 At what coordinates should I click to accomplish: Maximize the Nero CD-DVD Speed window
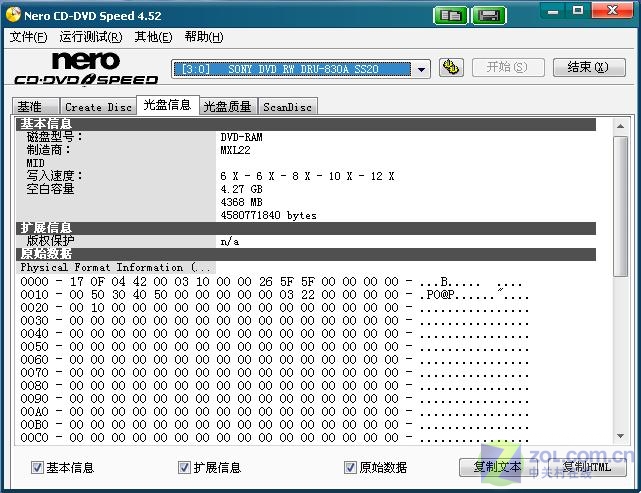pos(578,11)
